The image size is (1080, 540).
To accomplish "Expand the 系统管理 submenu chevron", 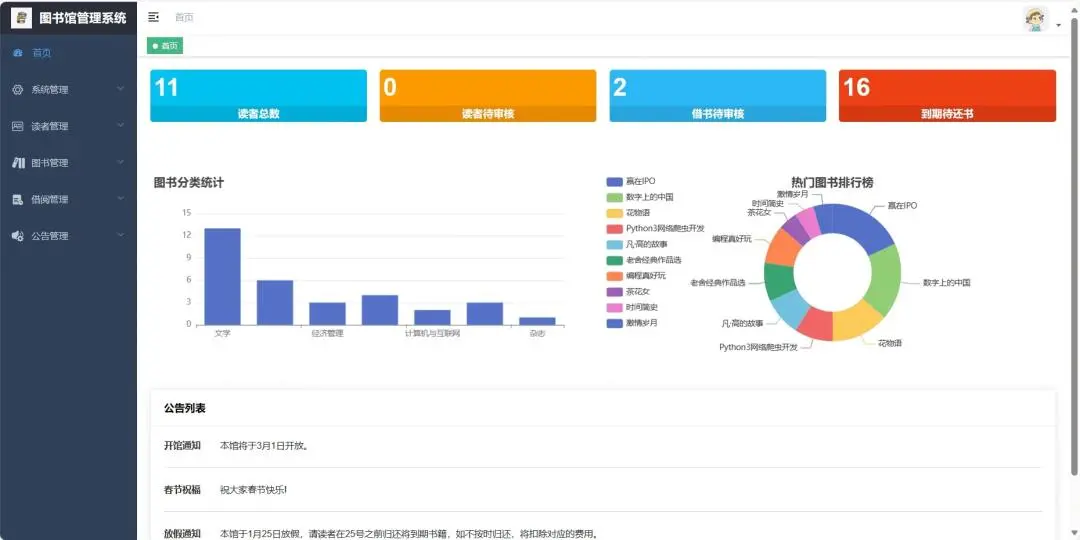I will [121, 89].
